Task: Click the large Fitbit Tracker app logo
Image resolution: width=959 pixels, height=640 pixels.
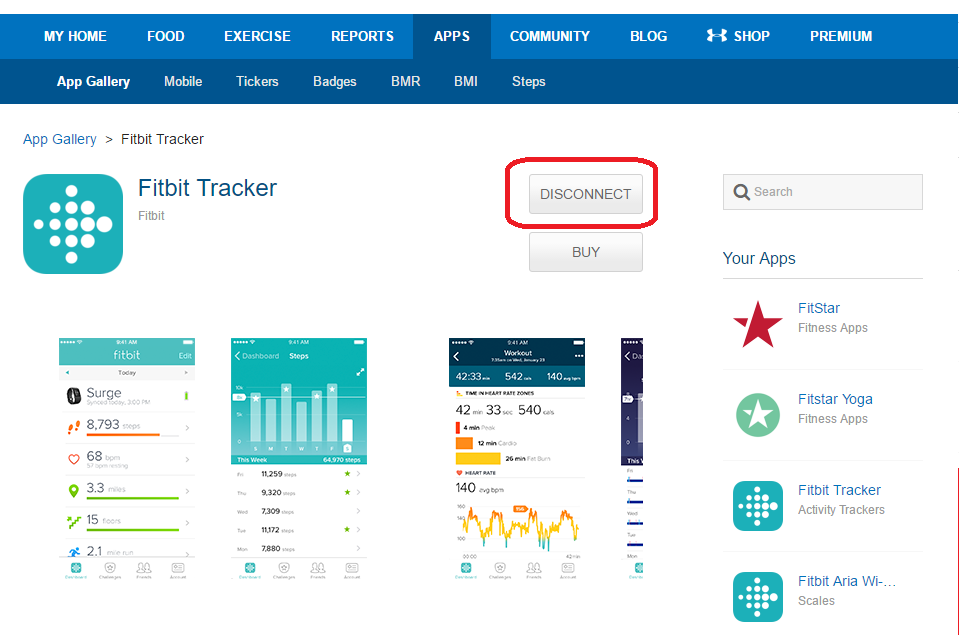Action: point(73,224)
